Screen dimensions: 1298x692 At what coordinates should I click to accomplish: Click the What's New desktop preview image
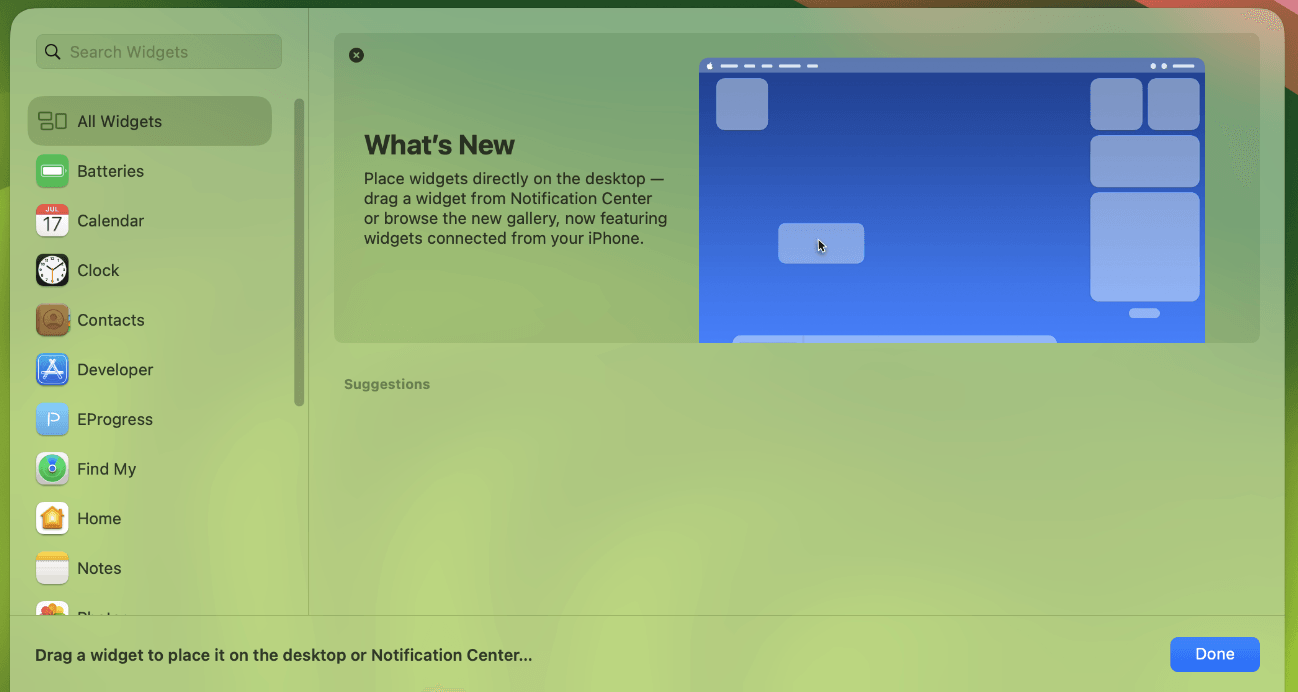pos(951,200)
